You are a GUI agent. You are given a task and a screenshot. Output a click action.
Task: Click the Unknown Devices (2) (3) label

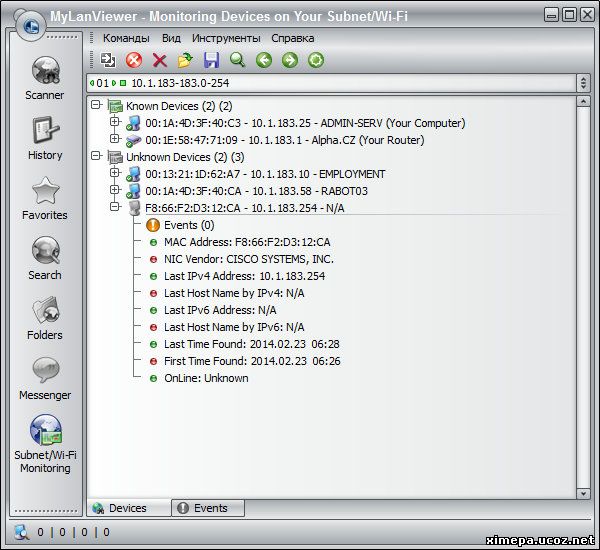185,157
